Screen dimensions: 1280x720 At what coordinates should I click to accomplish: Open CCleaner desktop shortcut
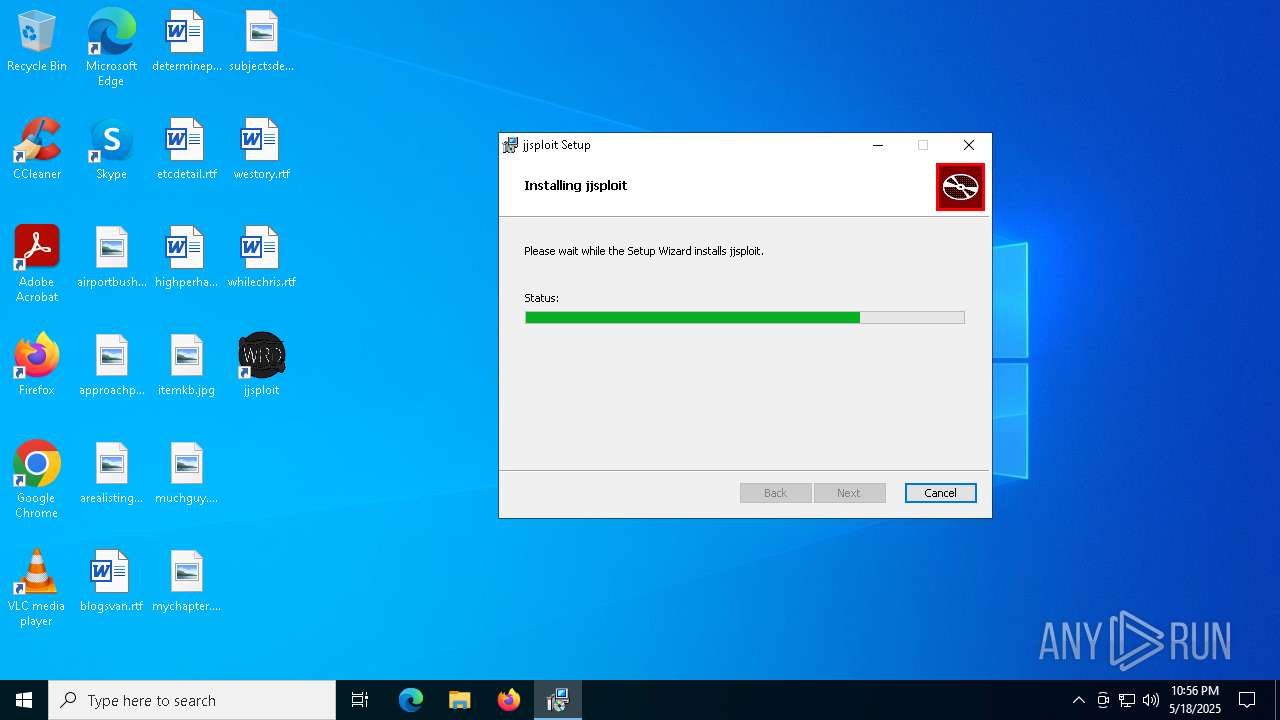tap(37, 150)
